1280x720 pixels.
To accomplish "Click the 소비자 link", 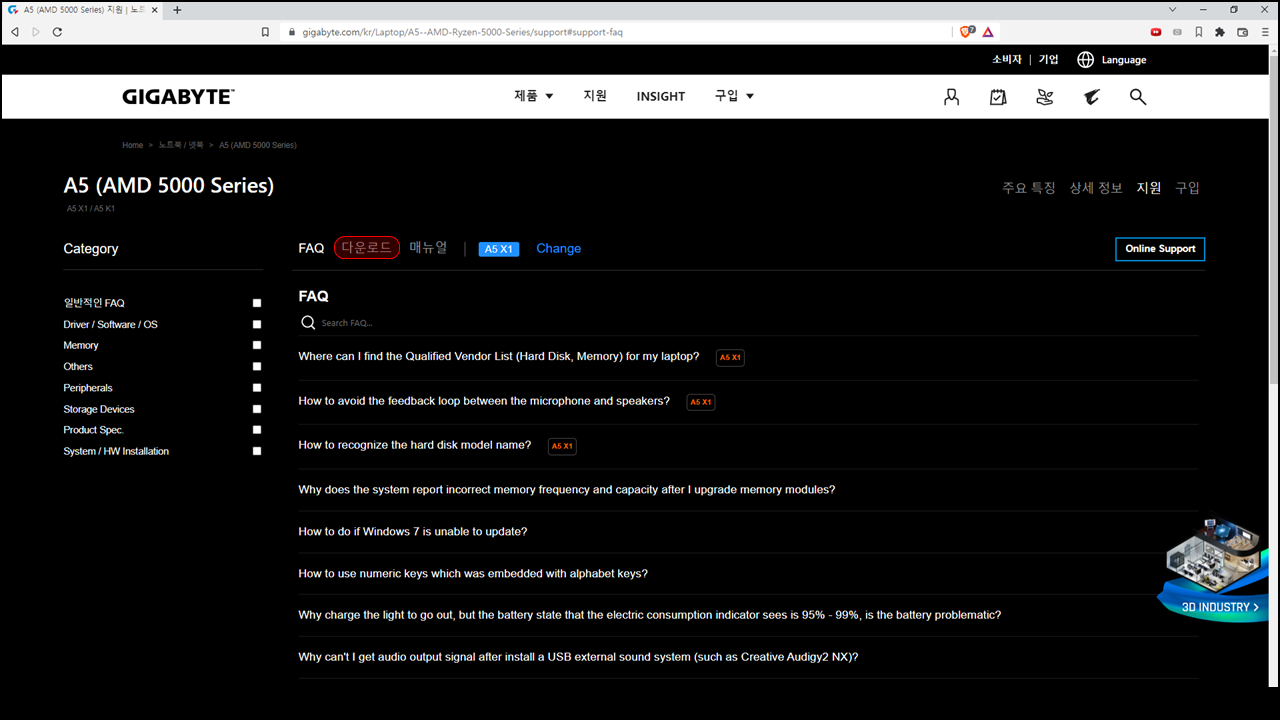I will point(1007,60).
